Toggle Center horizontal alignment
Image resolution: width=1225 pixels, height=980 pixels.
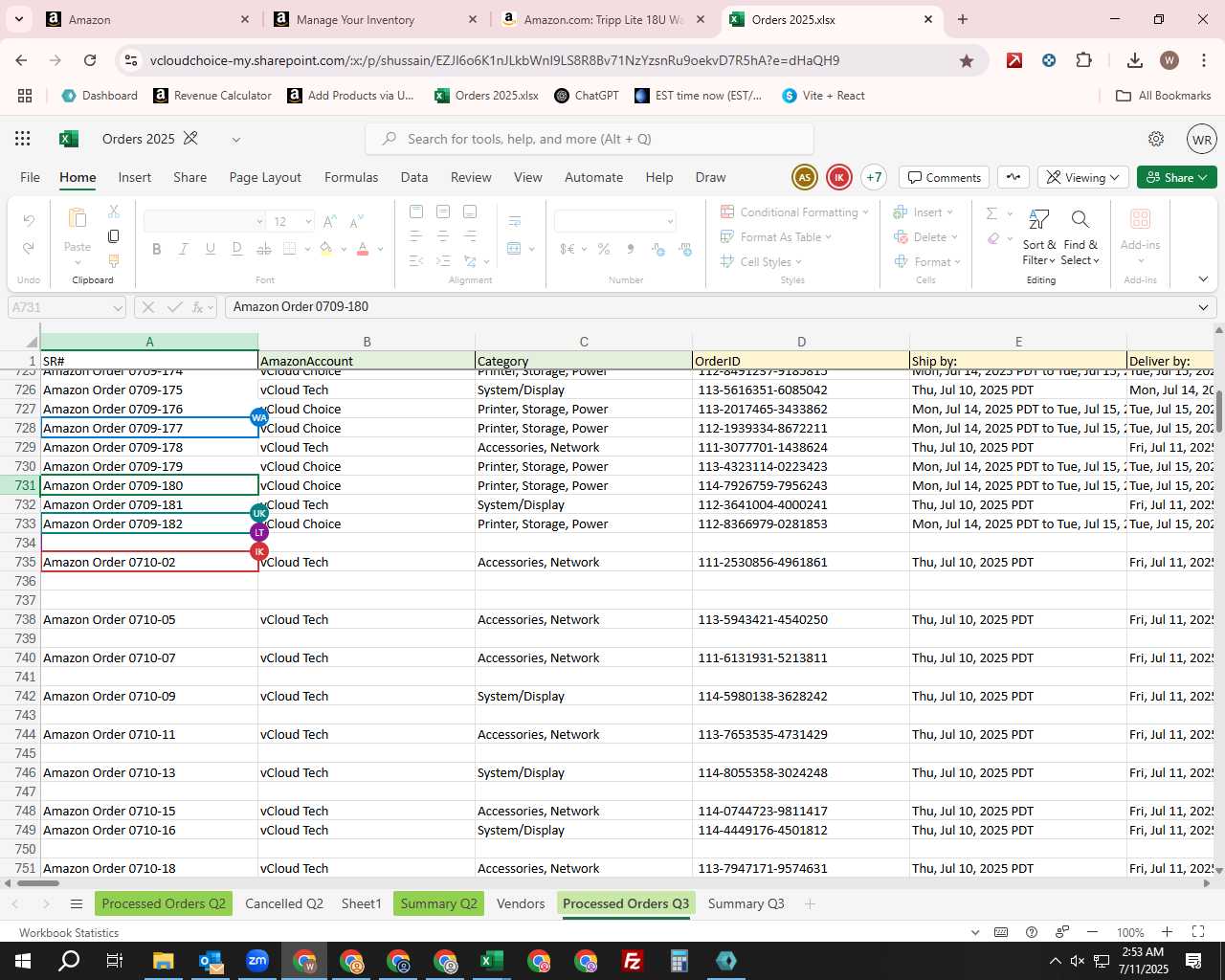coord(443,235)
